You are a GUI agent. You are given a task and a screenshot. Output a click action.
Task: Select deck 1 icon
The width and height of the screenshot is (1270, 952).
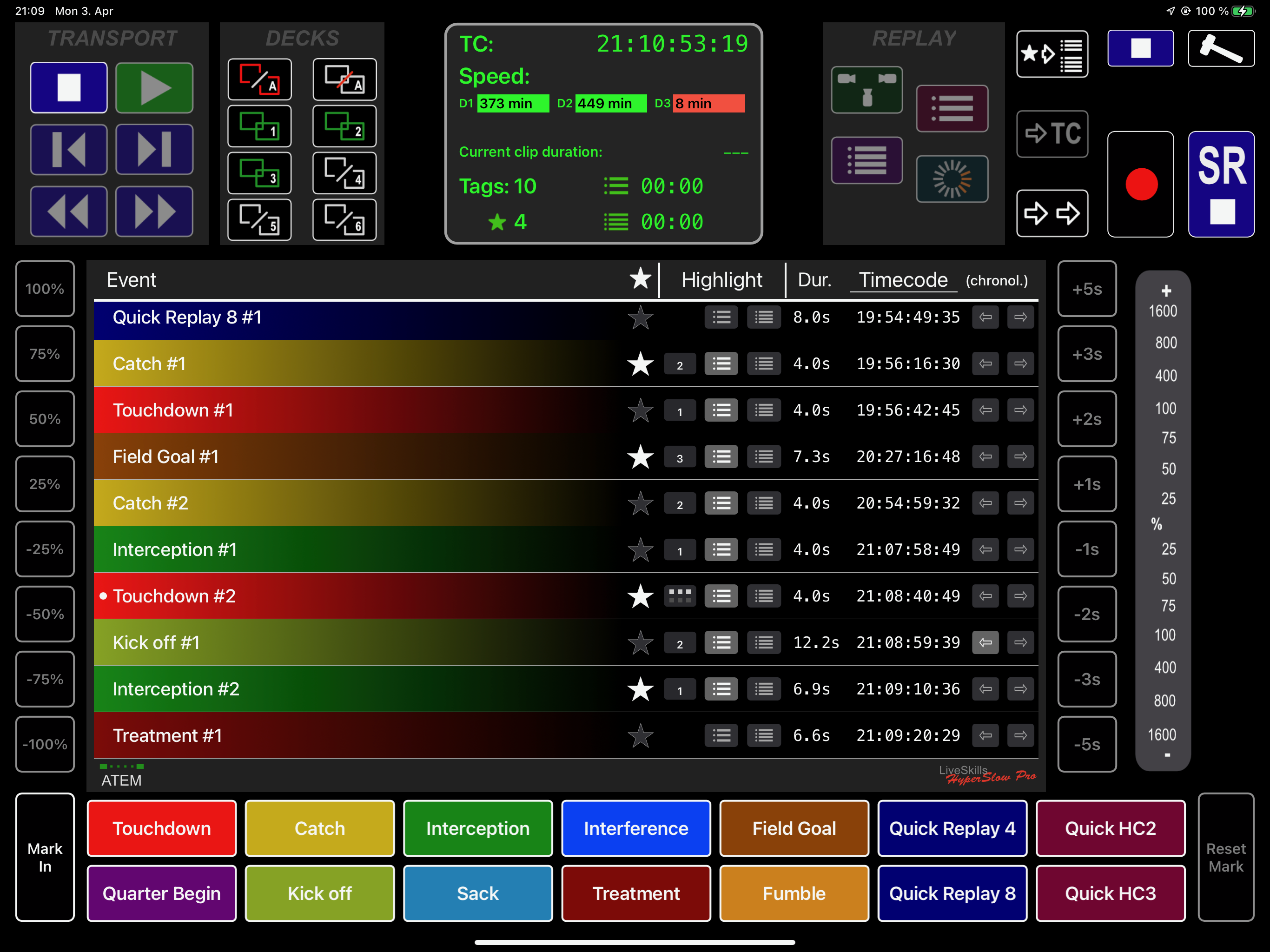(259, 126)
